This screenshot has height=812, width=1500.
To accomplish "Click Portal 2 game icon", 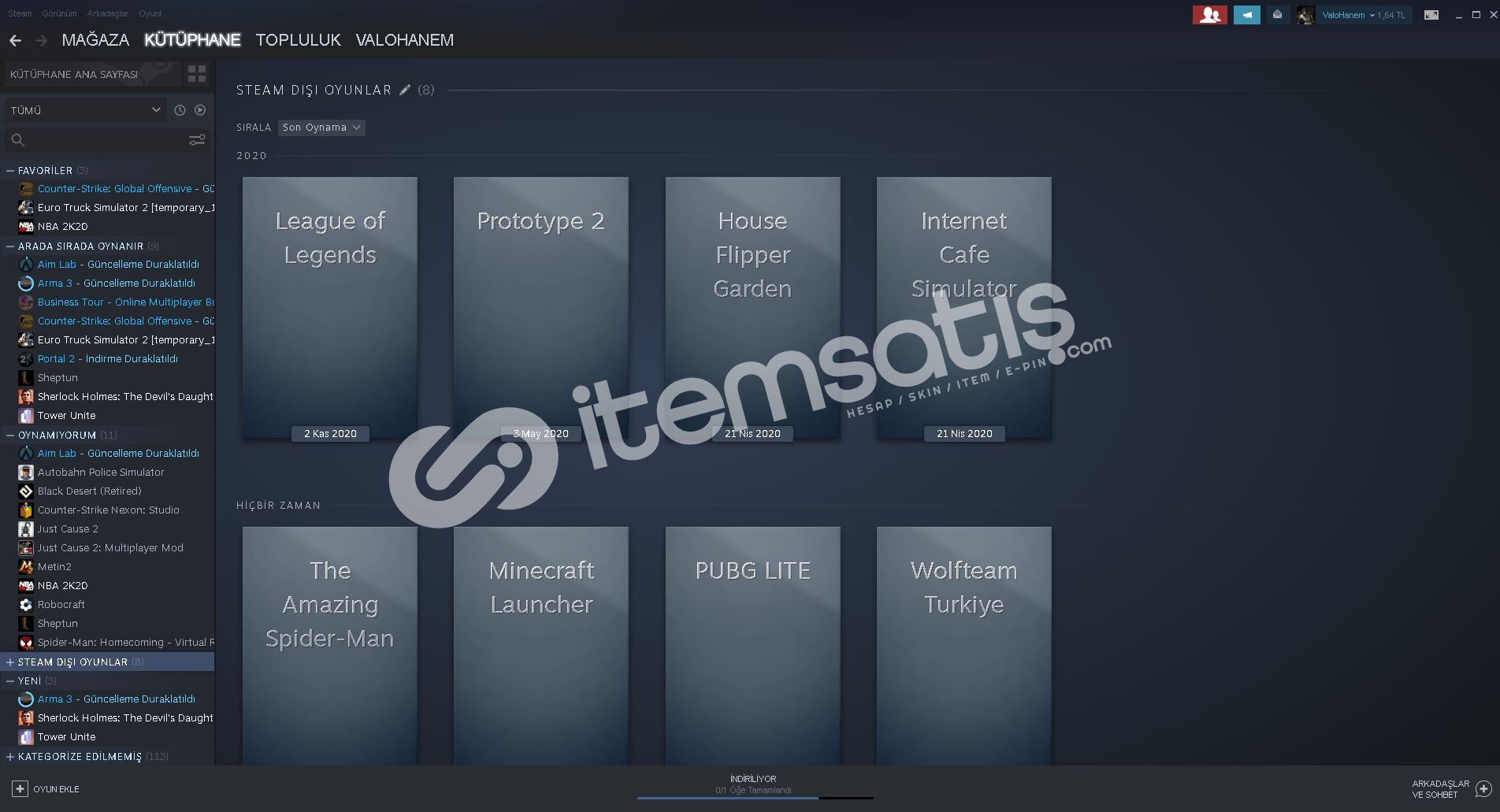I will click(x=26, y=359).
